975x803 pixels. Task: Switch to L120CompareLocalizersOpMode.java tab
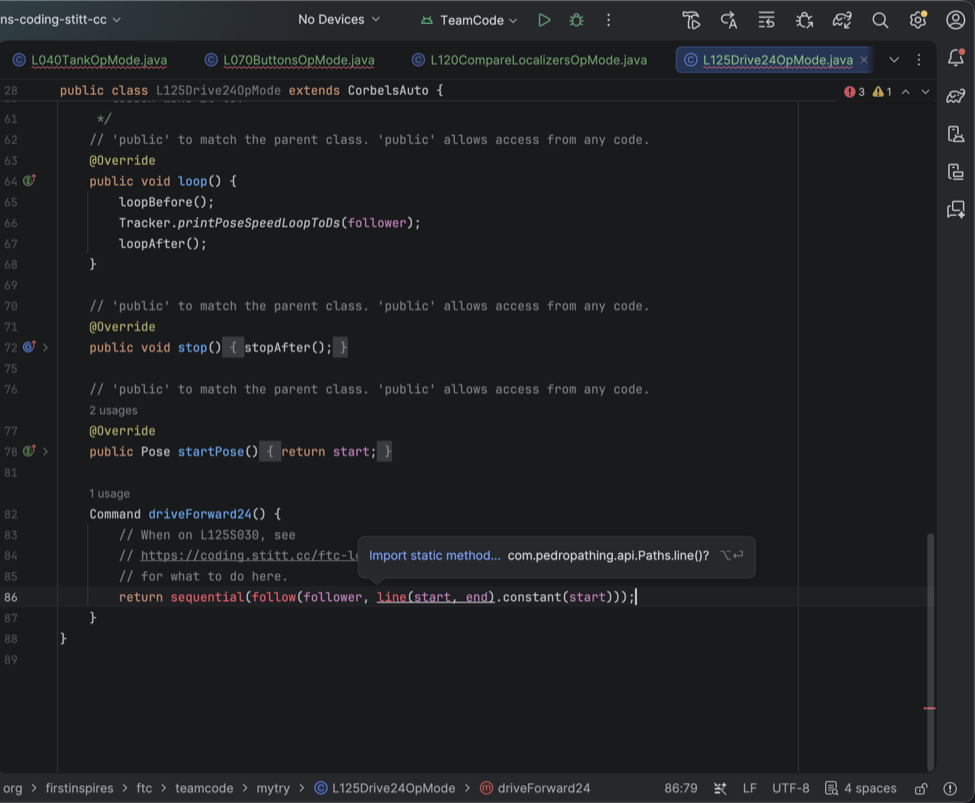[x=538, y=60]
